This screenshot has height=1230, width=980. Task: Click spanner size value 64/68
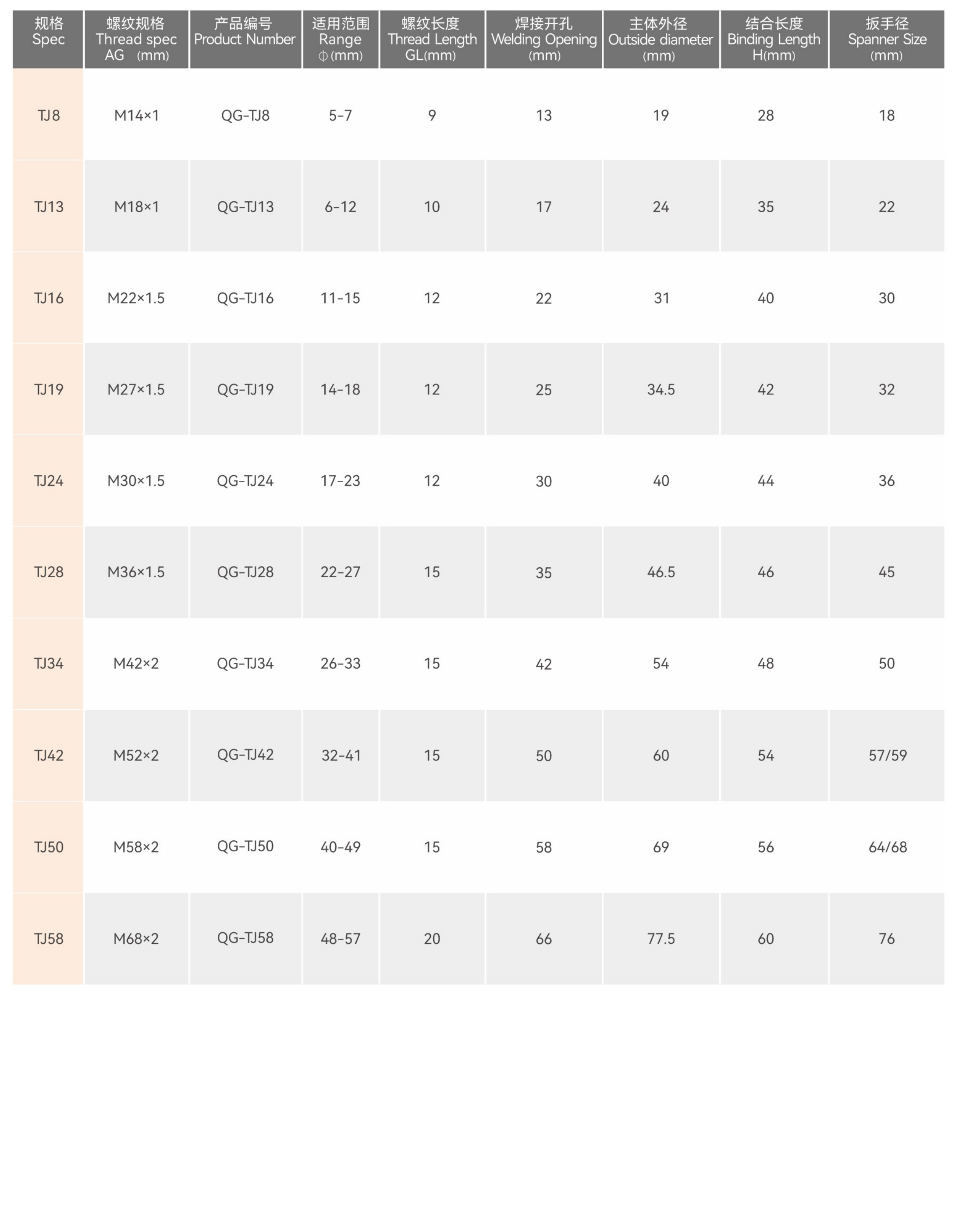(887, 846)
